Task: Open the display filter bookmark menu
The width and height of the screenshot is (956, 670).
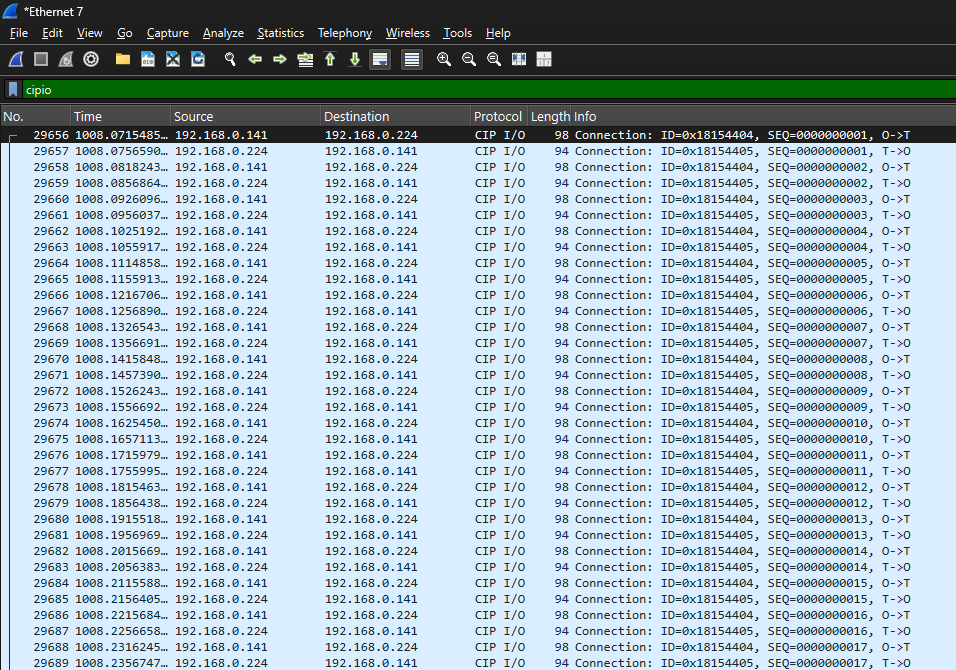Action: tap(13, 89)
